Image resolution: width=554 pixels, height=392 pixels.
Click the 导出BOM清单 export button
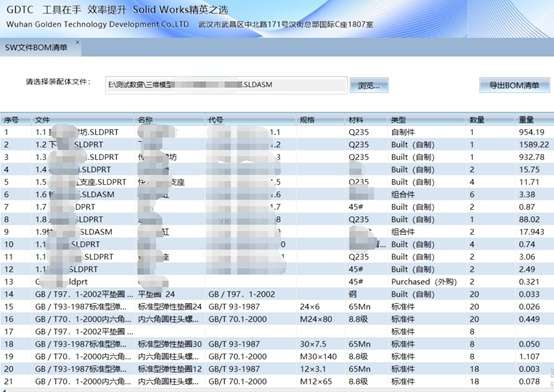514,85
